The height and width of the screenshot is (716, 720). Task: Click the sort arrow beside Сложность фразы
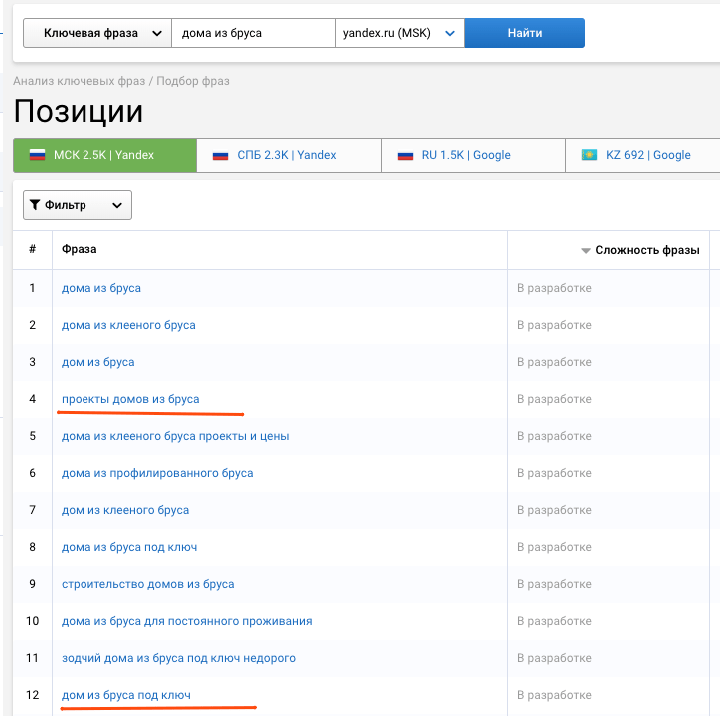(x=585, y=251)
